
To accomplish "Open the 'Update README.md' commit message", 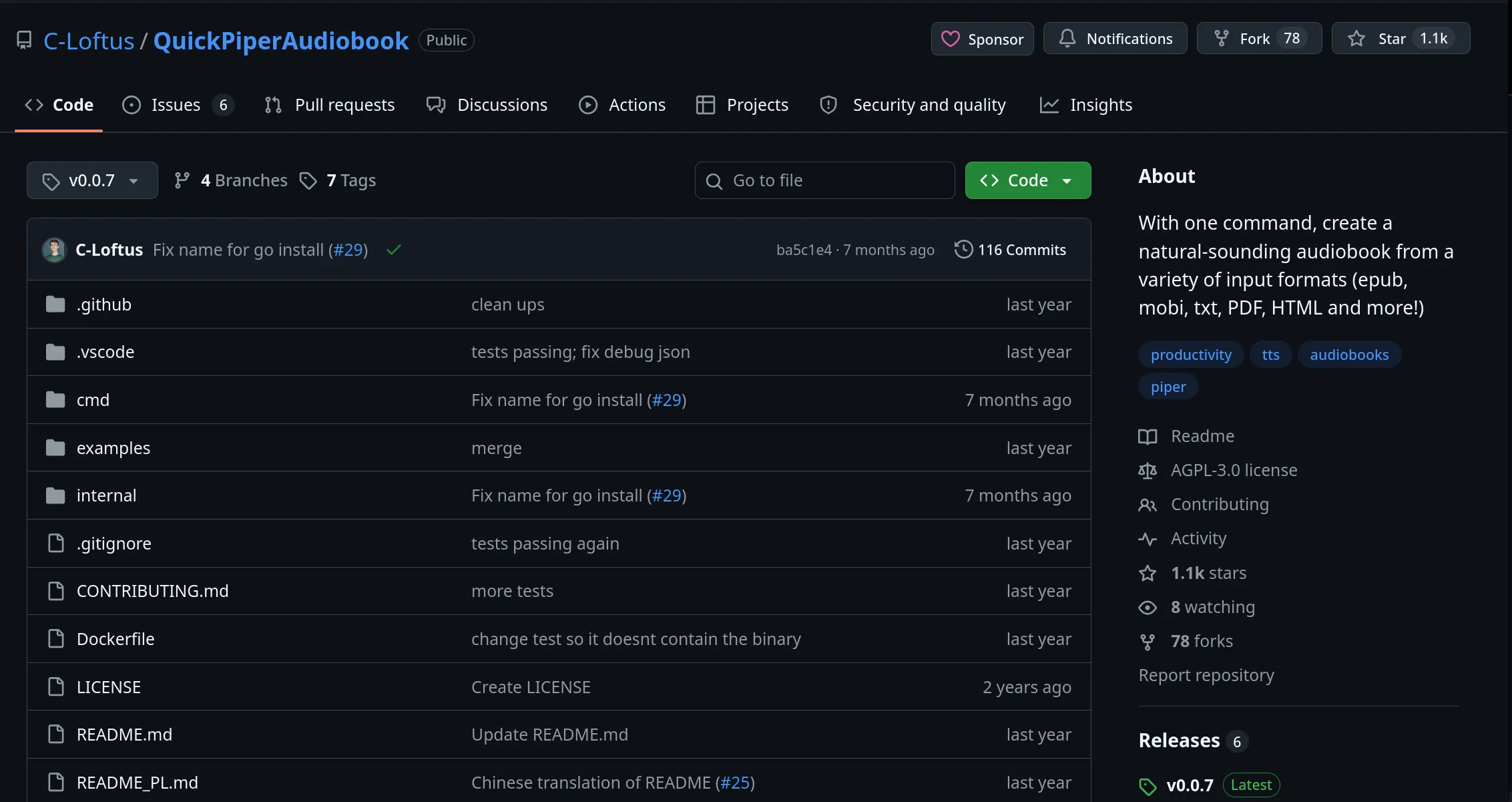I will click(550, 735).
